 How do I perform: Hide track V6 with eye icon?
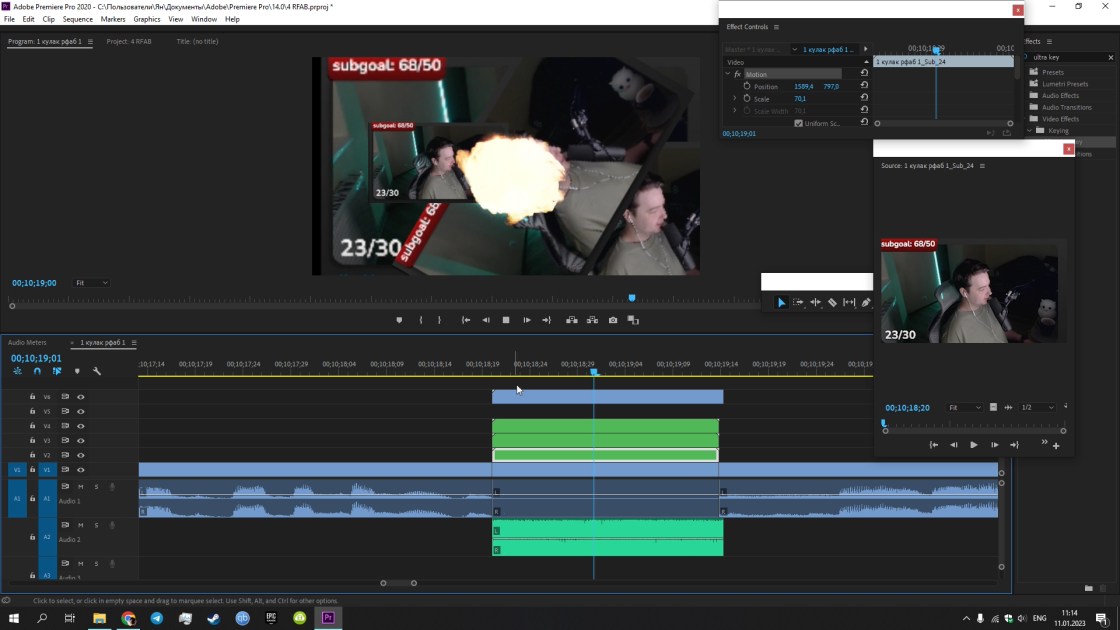81,397
